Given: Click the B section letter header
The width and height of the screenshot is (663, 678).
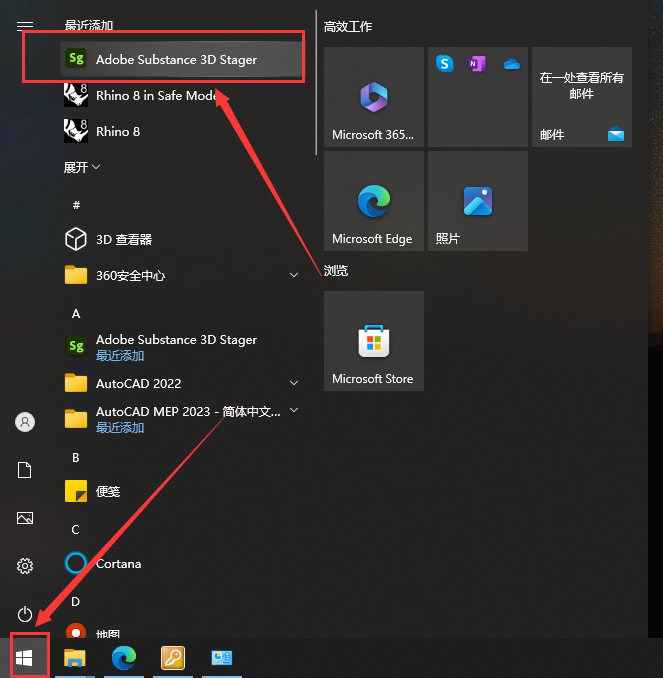Looking at the screenshot, I should [x=76, y=457].
